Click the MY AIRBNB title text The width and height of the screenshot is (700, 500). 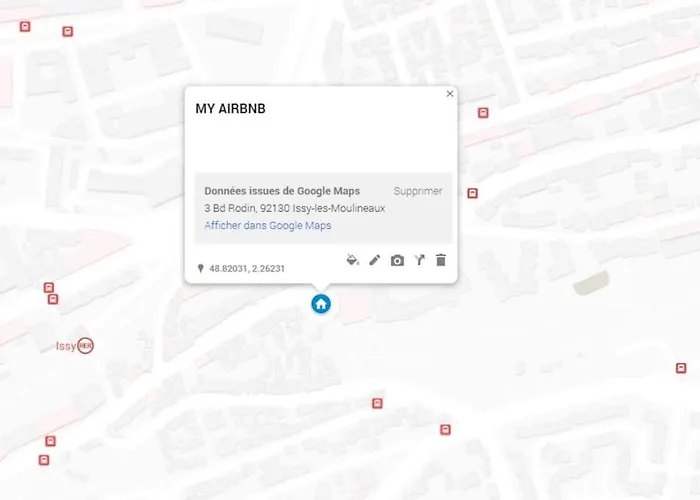[x=230, y=109]
